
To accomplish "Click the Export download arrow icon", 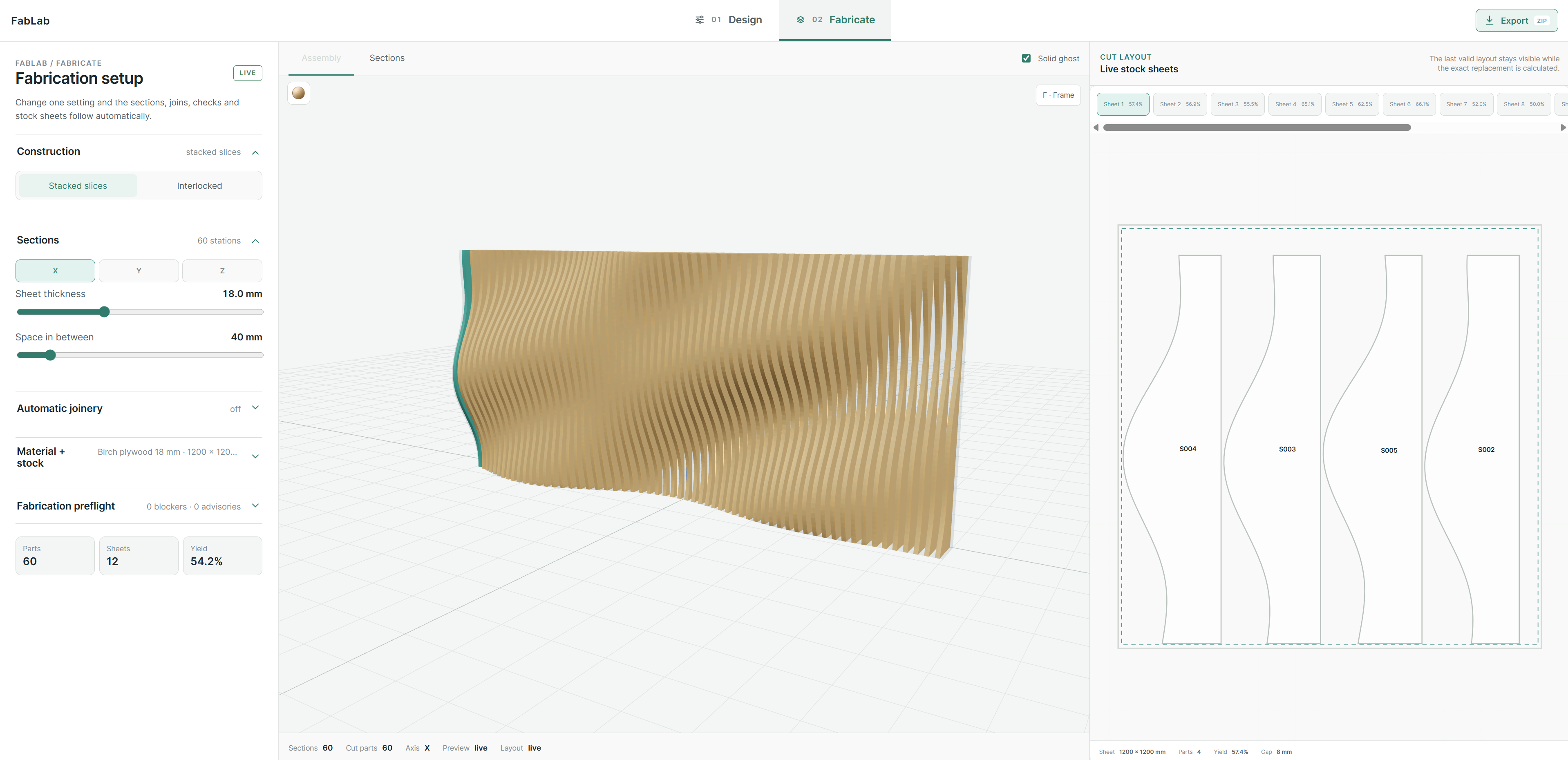I will point(1490,20).
